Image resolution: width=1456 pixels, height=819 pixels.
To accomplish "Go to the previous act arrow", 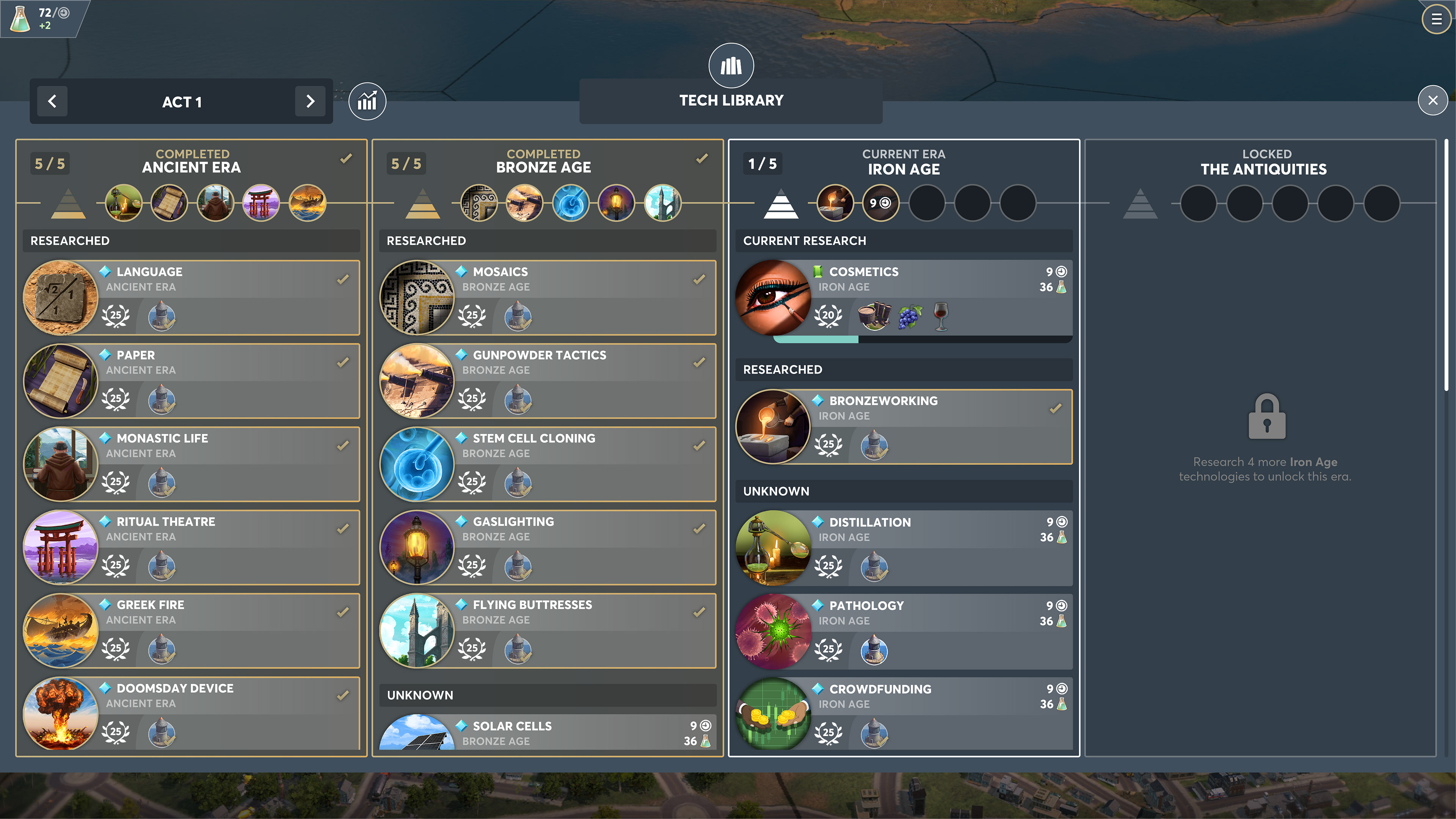I will coord(53,101).
